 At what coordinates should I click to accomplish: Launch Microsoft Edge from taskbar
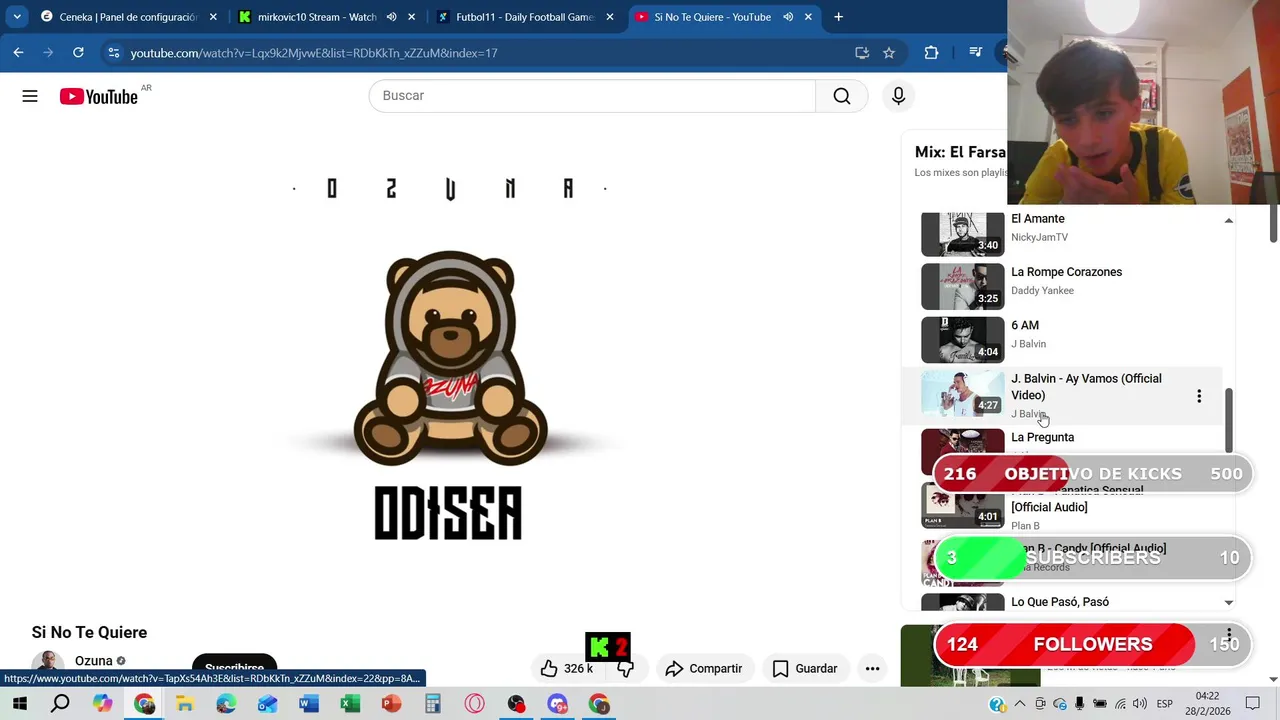point(226,704)
